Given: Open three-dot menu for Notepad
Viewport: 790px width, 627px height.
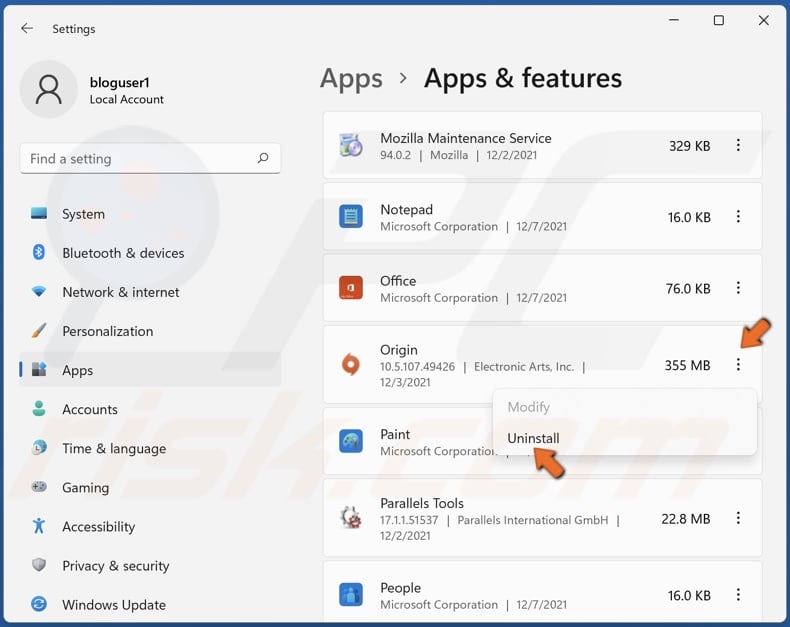Looking at the screenshot, I should 738,217.
